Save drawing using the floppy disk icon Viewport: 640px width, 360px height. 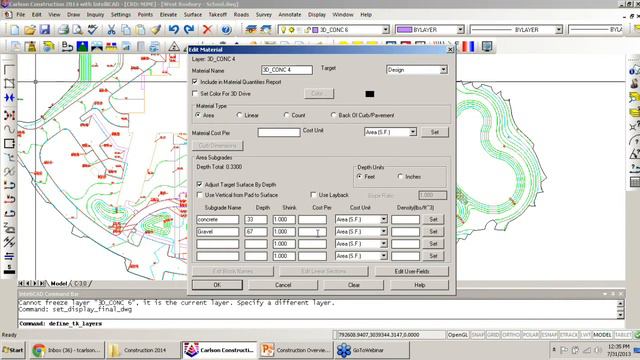[x=44, y=30]
